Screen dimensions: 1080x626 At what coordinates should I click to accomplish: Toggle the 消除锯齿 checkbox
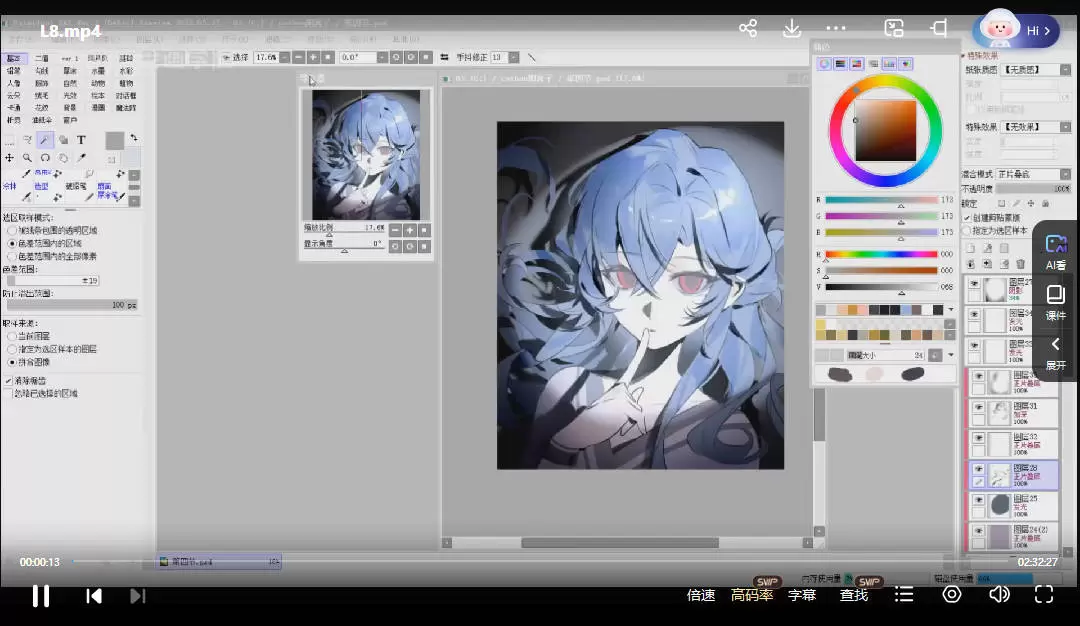pyautogui.click(x=9, y=380)
